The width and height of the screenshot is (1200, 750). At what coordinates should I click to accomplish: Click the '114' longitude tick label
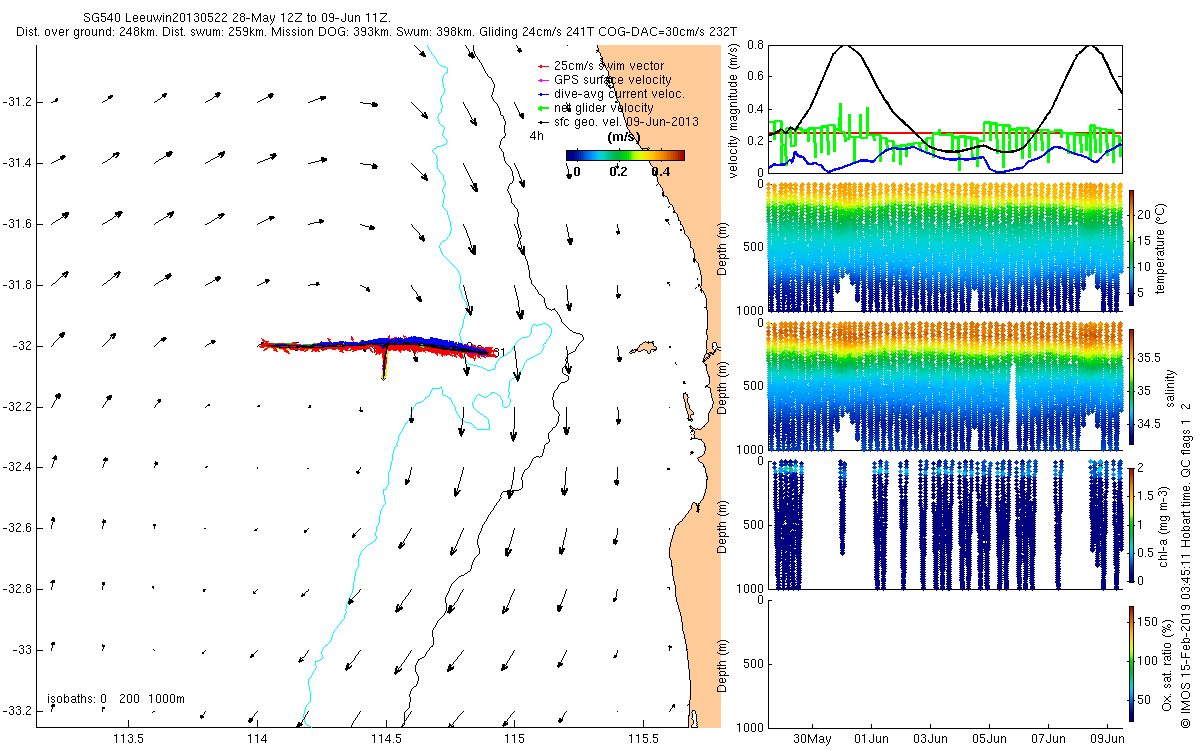(x=257, y=739)
